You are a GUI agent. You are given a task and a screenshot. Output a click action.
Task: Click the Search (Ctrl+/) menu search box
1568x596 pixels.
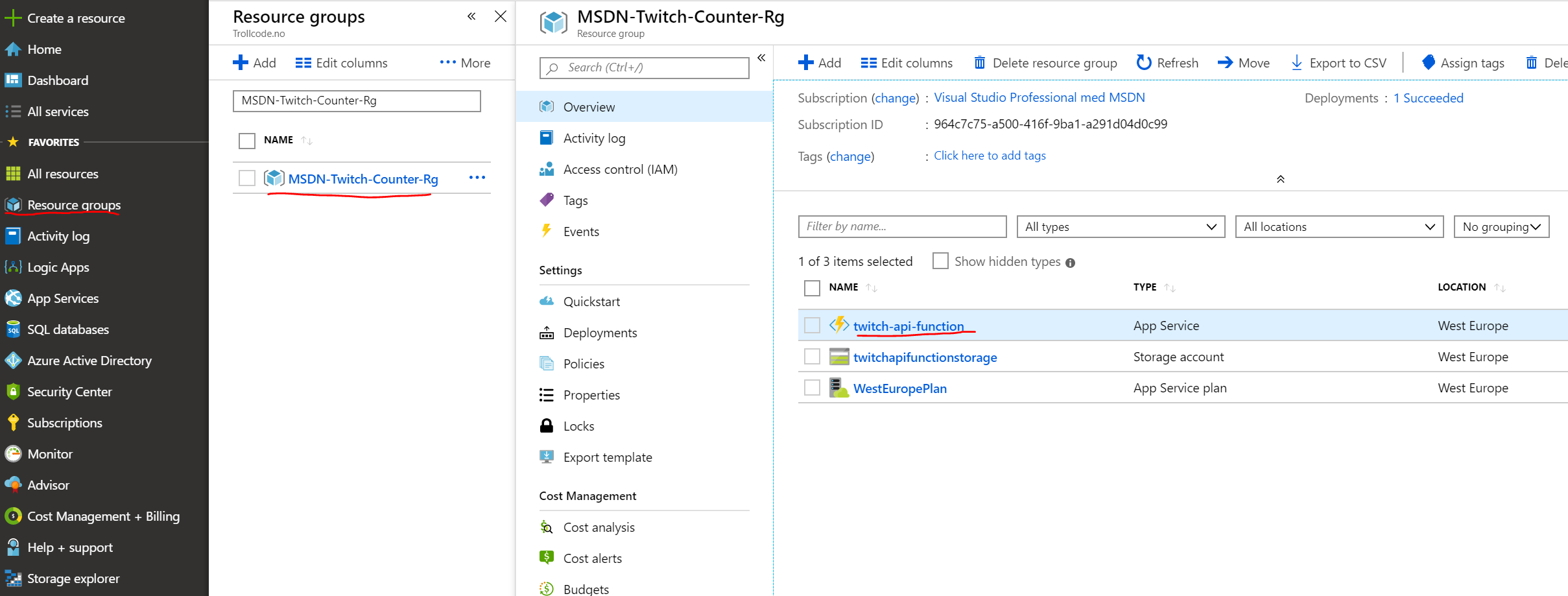click(x=645, y=67)
